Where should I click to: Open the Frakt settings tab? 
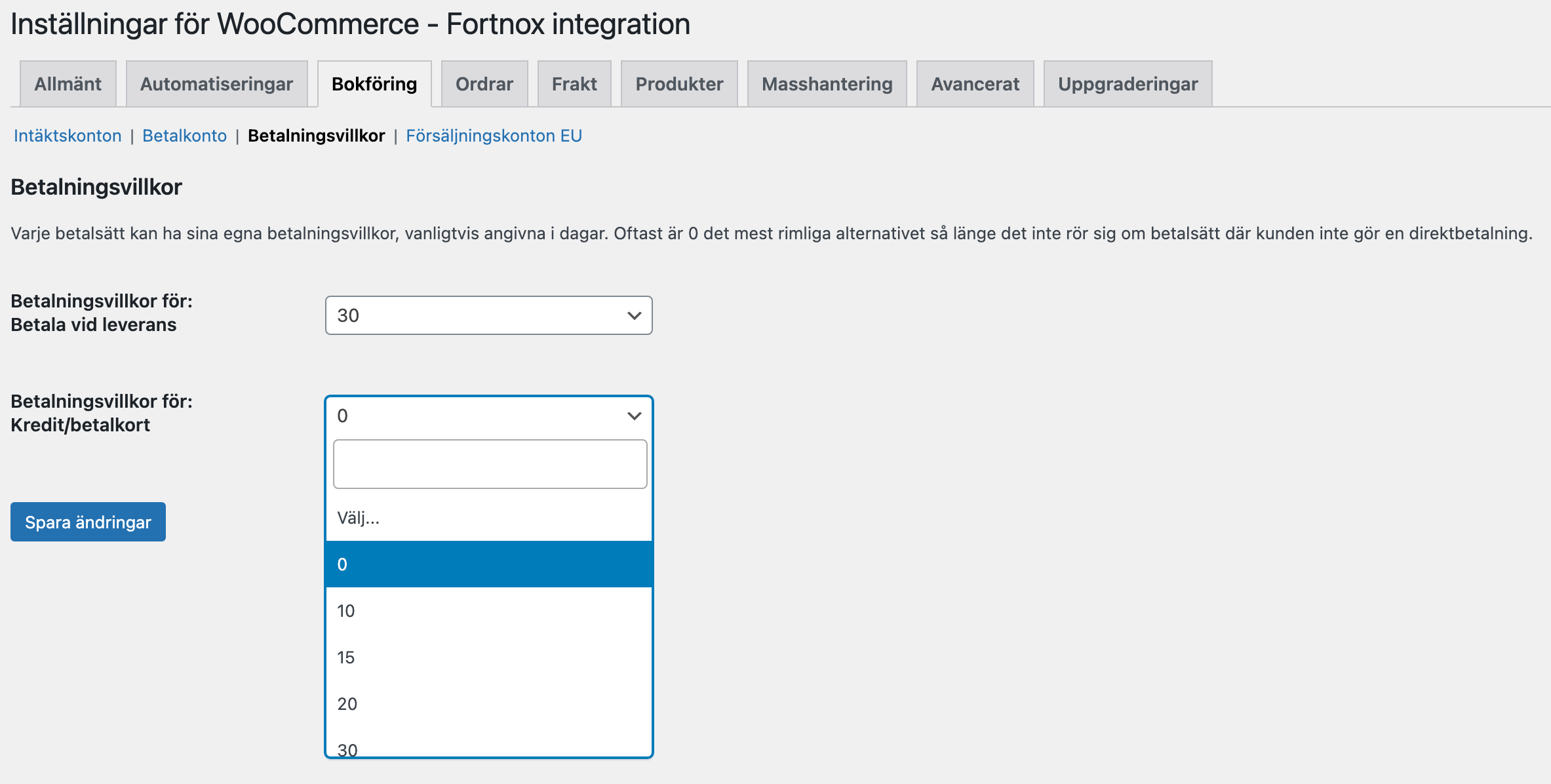coord(574,84)
